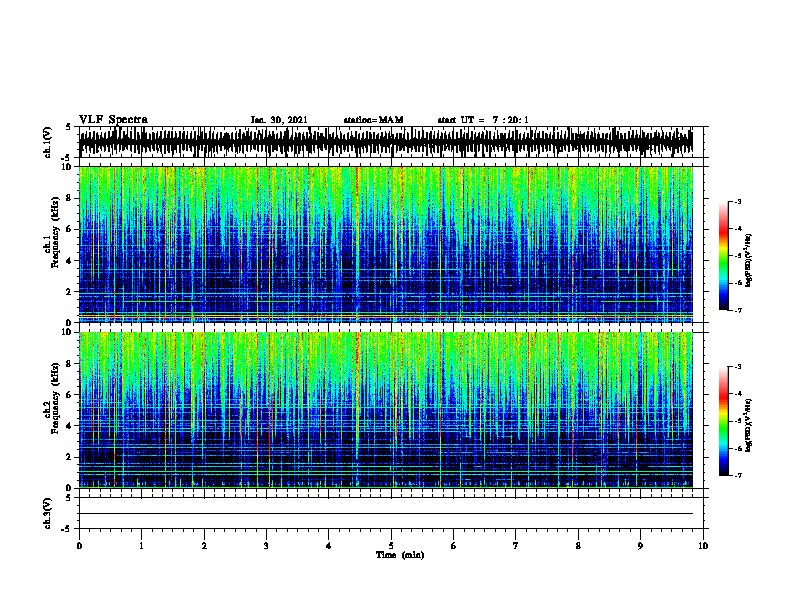
Task: Click the "6" tick label on the time axis
Action: (x=454, y=546)
